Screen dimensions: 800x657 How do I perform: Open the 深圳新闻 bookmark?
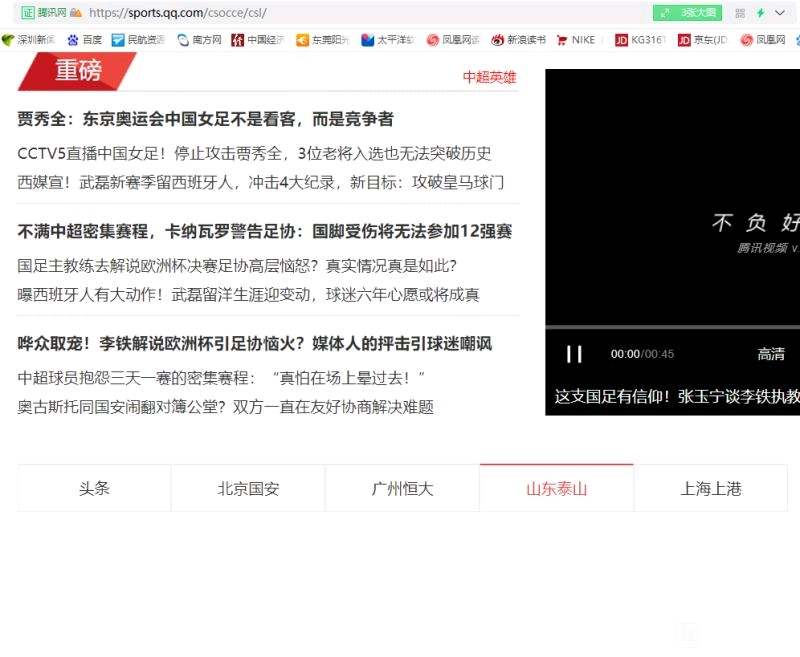[x=29, y=40]
